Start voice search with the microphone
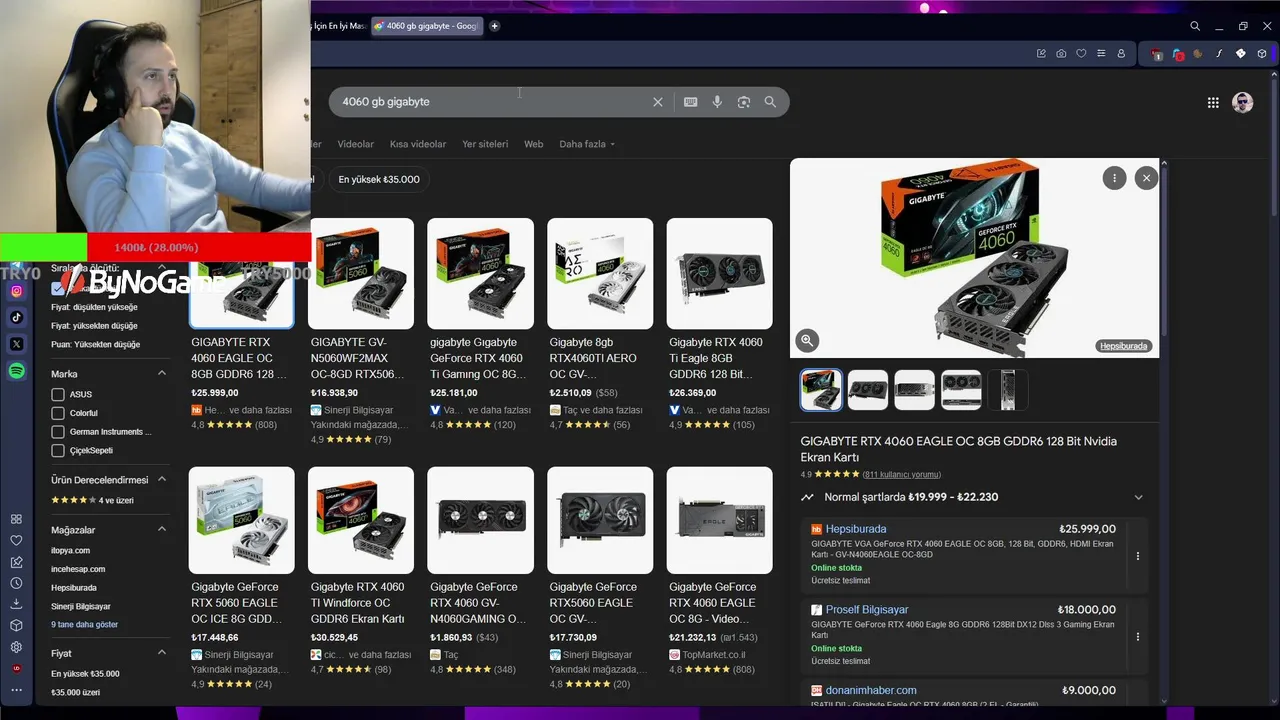 717,102
